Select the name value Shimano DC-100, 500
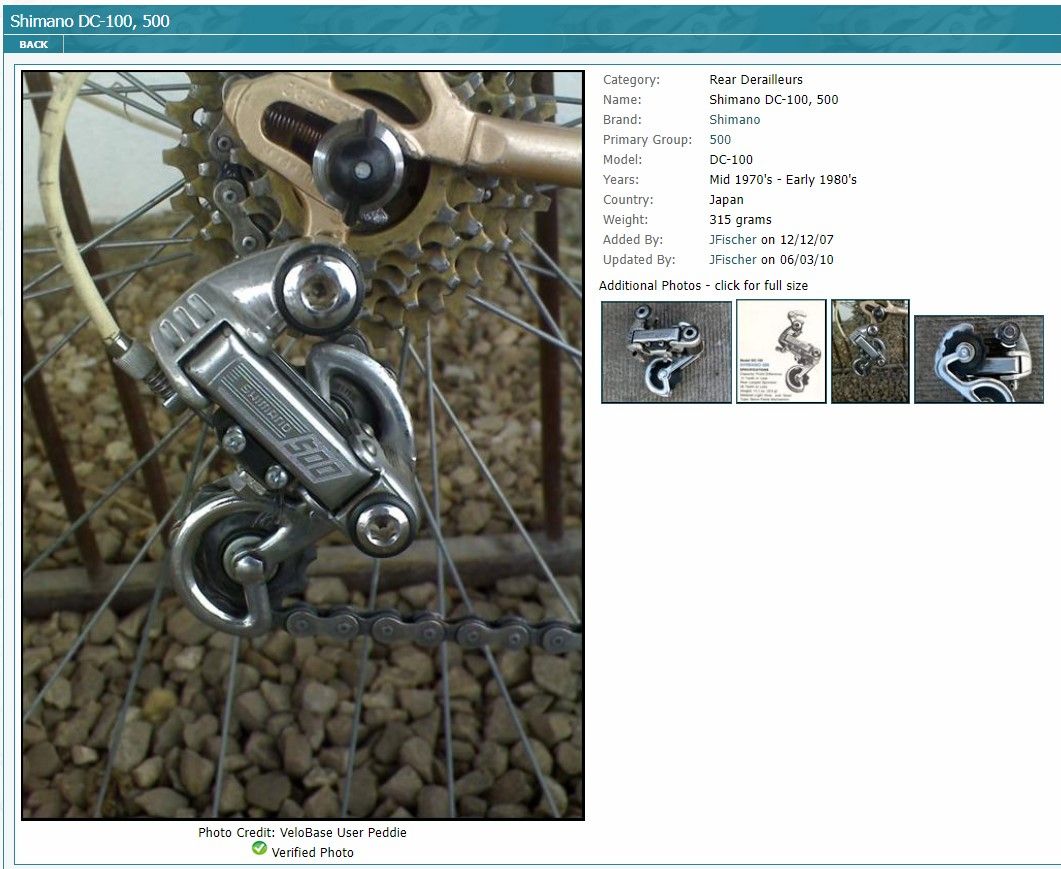Viewport: 1061px width, 869px height. (x=773, y=99)
